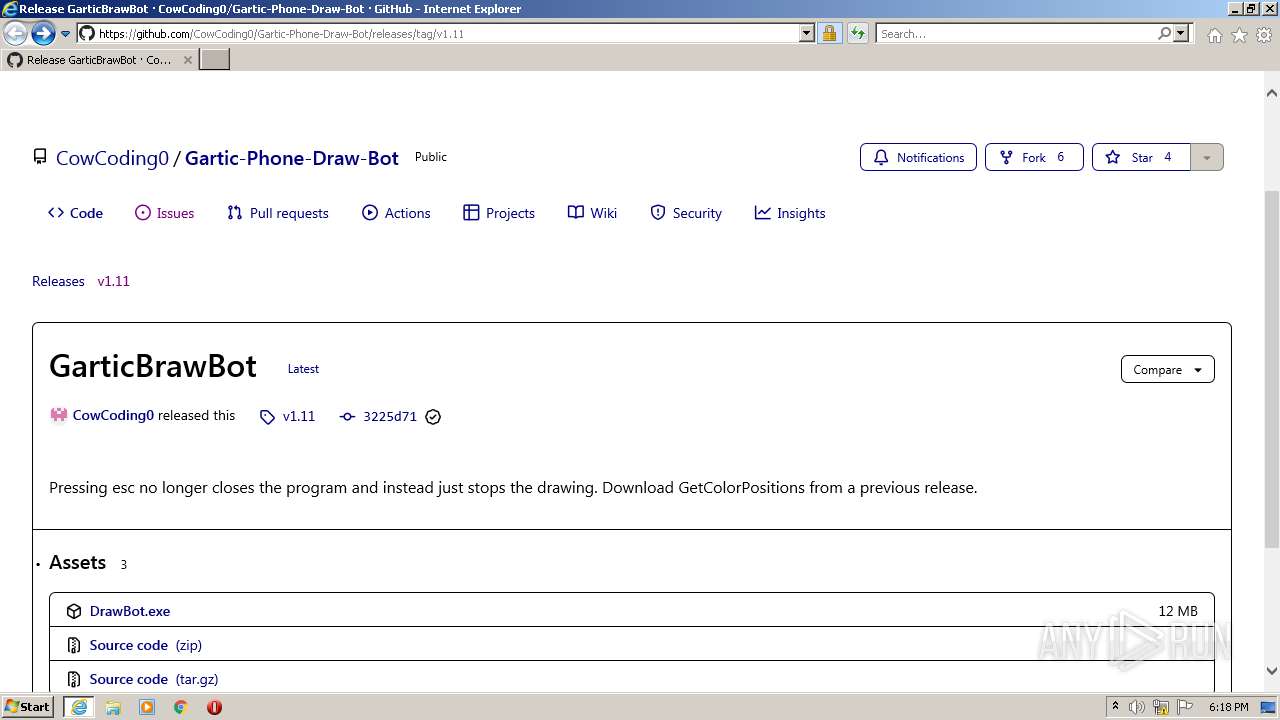Viewport: 1280px width, 720px height.
Task: Click the scroll up arrow
Action: pyautogui.click(x=1272, y=93)
